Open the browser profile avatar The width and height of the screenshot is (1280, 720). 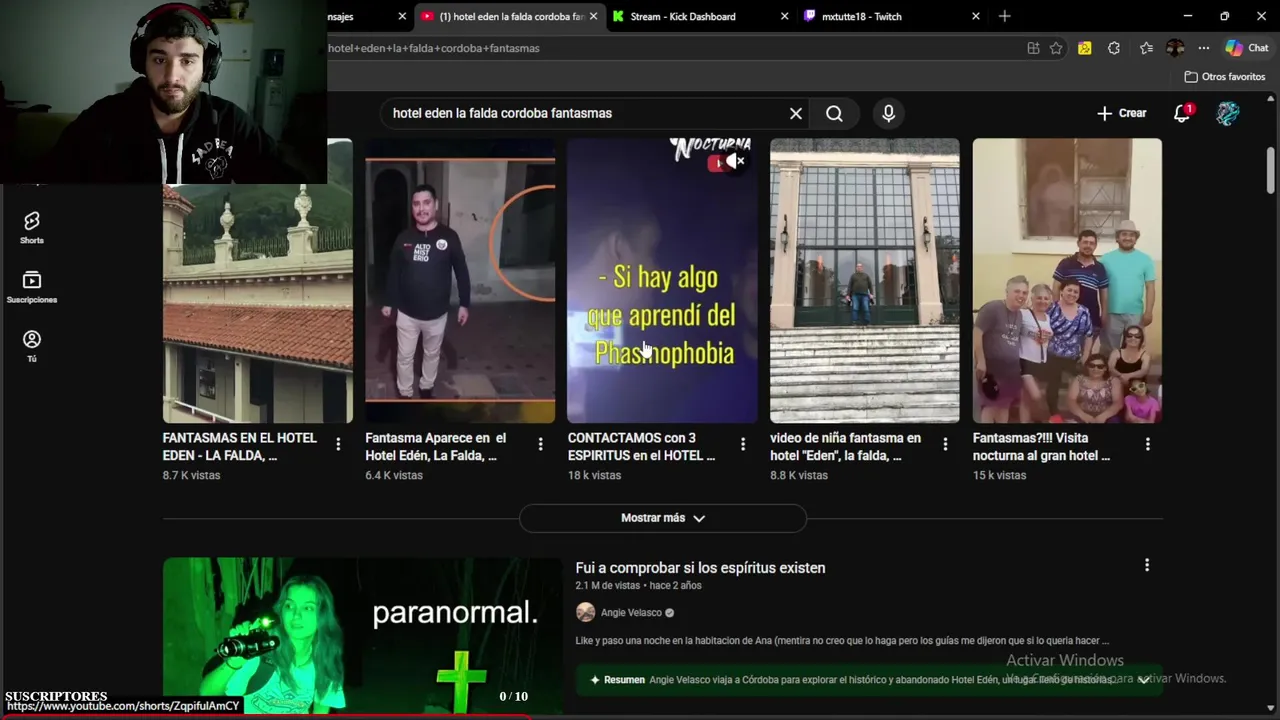click(x=1175, y=48)
